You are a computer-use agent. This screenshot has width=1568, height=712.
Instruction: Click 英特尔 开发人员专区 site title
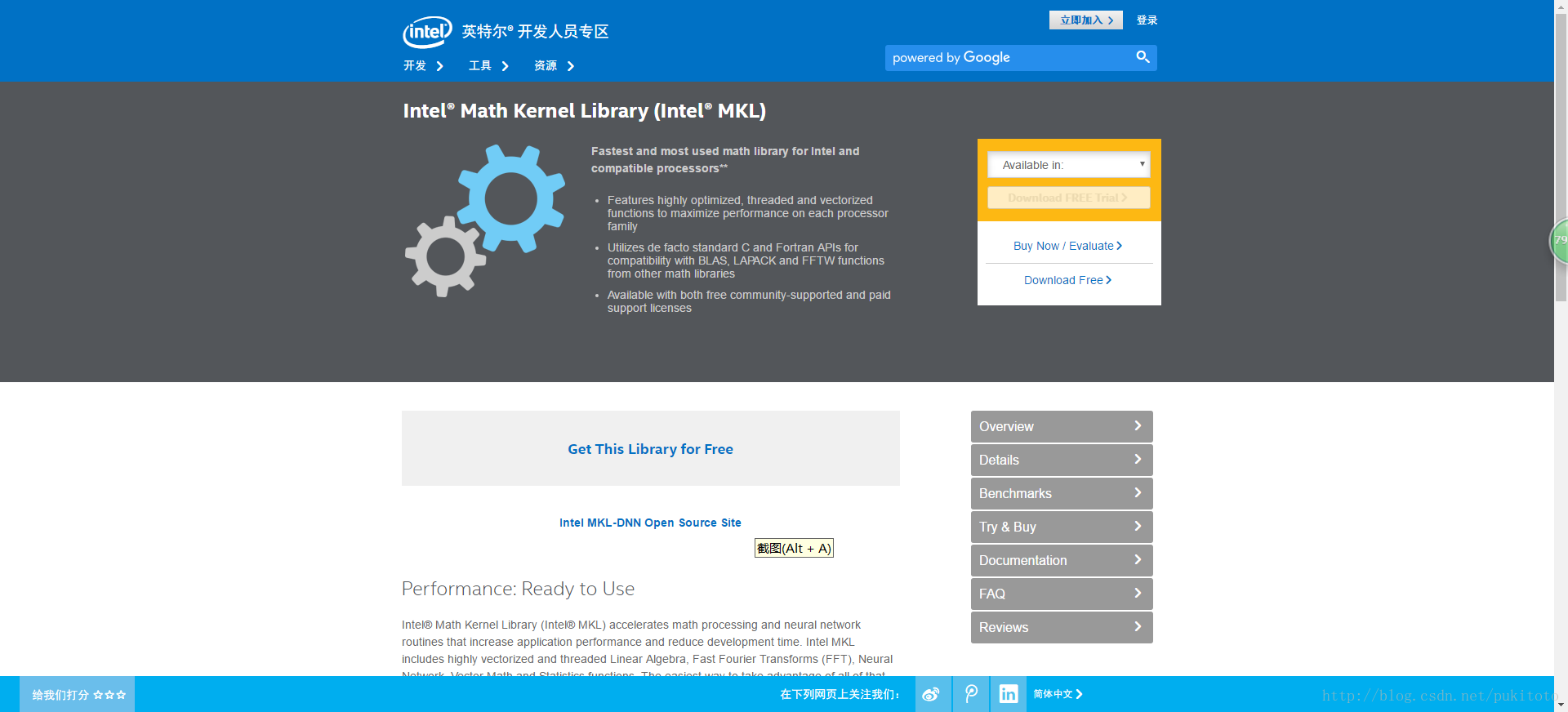pos(535,32)
